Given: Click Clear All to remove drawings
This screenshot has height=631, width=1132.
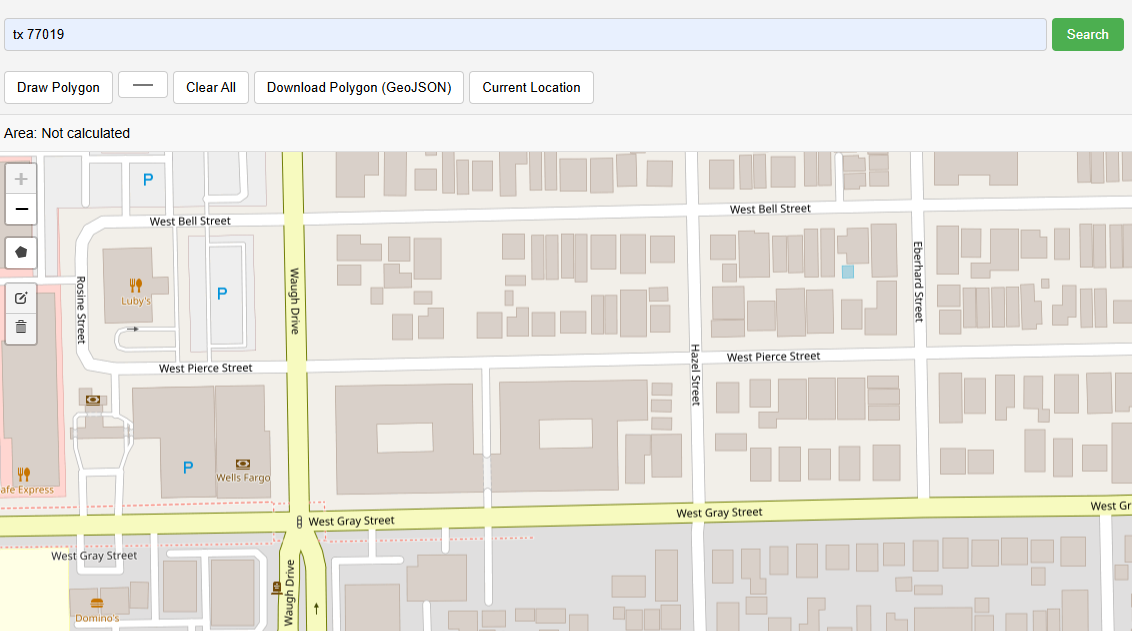Looking at the screenshot, I should (210, 87).
